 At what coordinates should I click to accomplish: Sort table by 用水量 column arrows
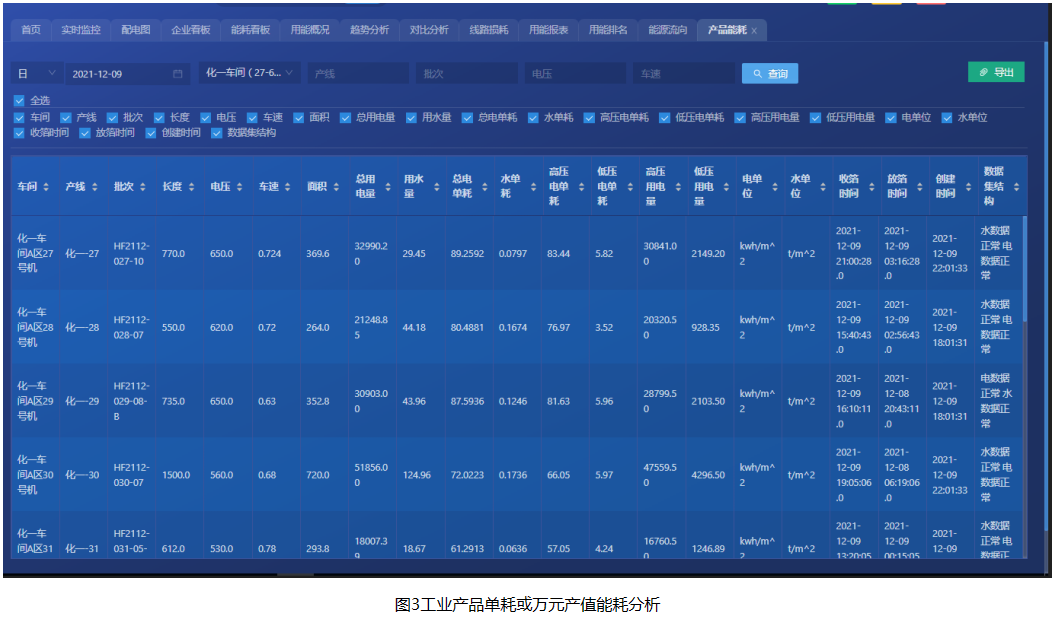[x=436, y=187]
